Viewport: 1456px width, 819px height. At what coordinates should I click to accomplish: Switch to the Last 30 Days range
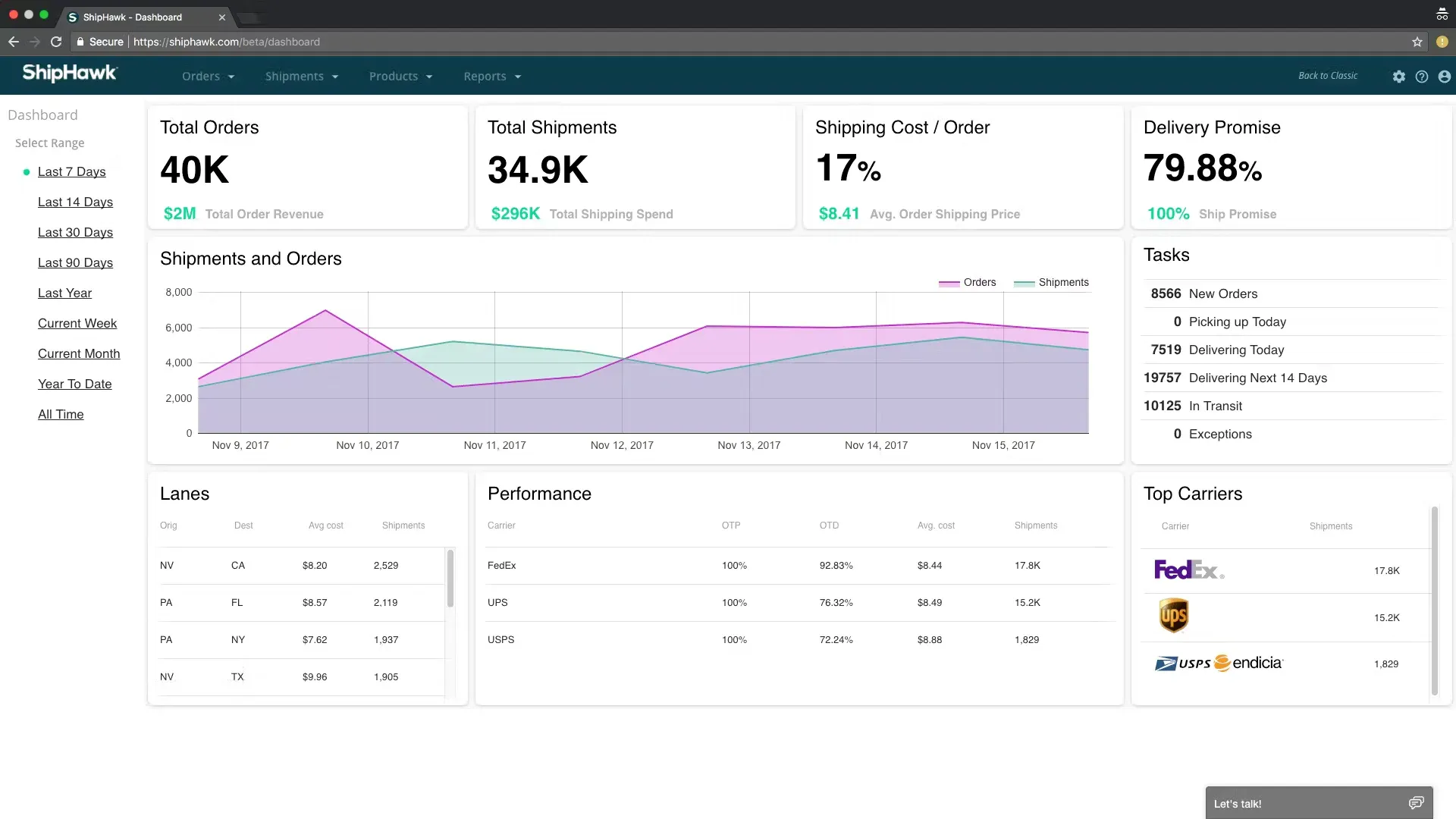tap(75, 233)
